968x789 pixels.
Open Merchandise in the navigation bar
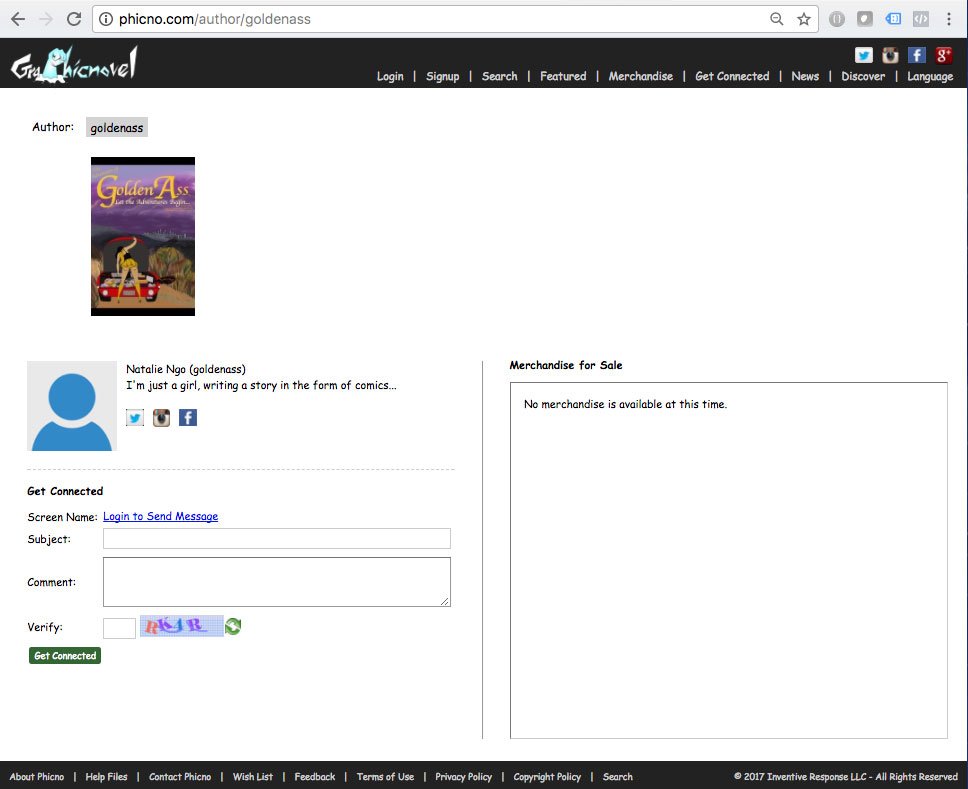(x=641, y=76)
